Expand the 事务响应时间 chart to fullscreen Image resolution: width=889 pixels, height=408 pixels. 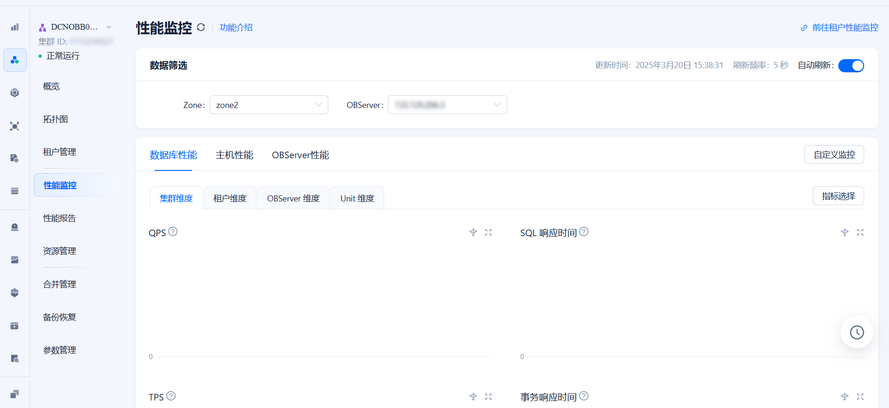pos(860,397)
